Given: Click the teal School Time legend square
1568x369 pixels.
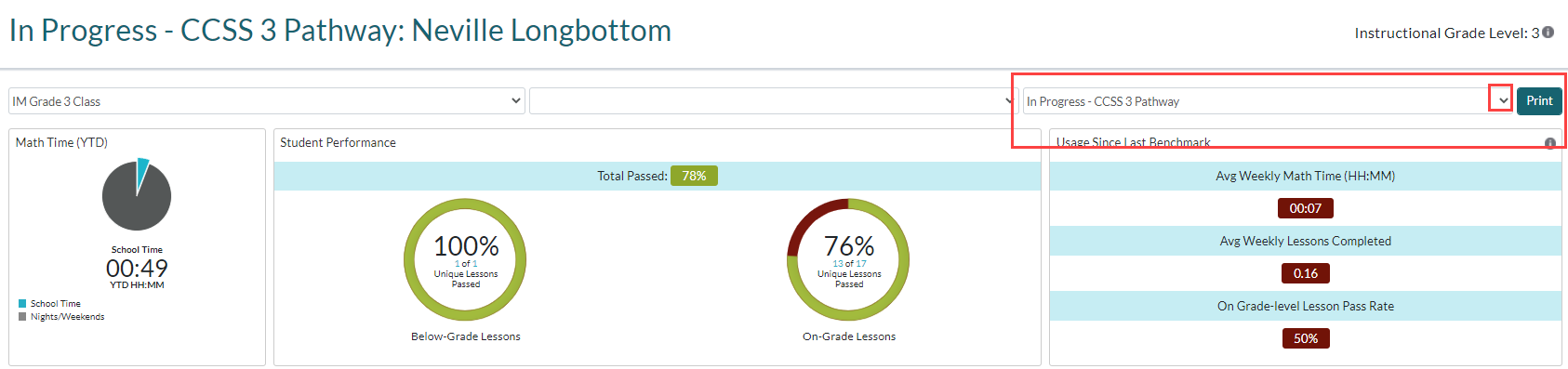Looking at the screenshot, I should pyautogui.click(x=22, y=303).
